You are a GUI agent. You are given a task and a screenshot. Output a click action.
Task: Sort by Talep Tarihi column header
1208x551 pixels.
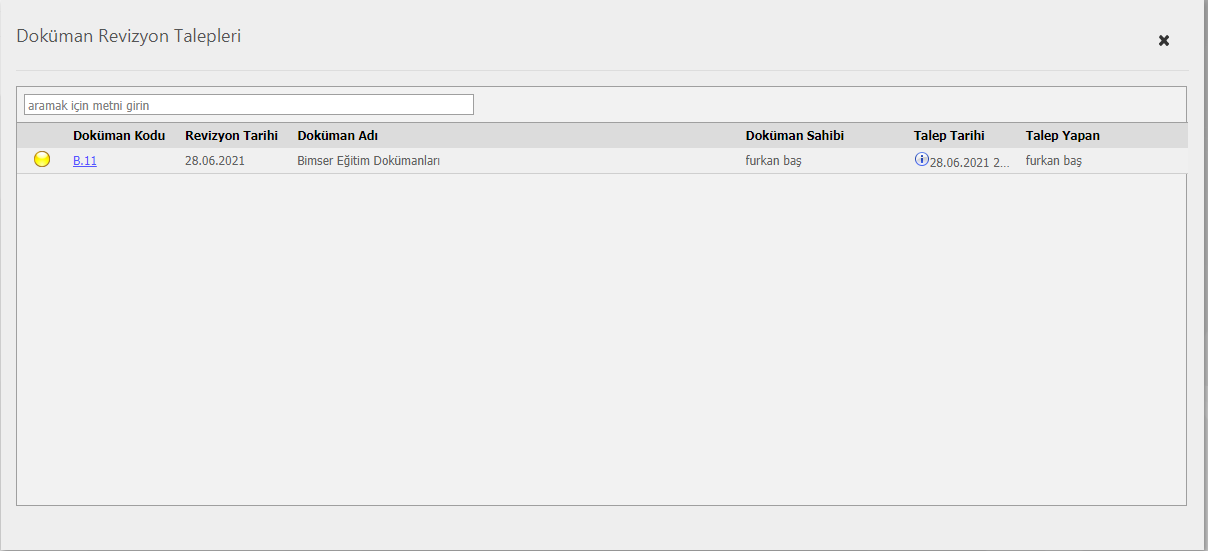949,136
